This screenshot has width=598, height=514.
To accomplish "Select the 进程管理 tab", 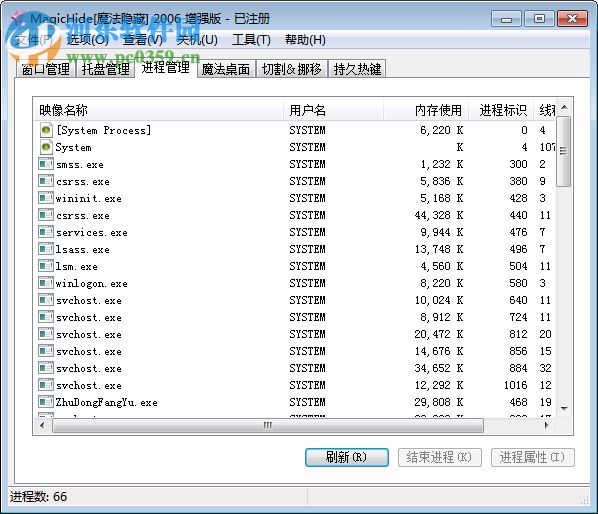I will (x=166, y=68).
